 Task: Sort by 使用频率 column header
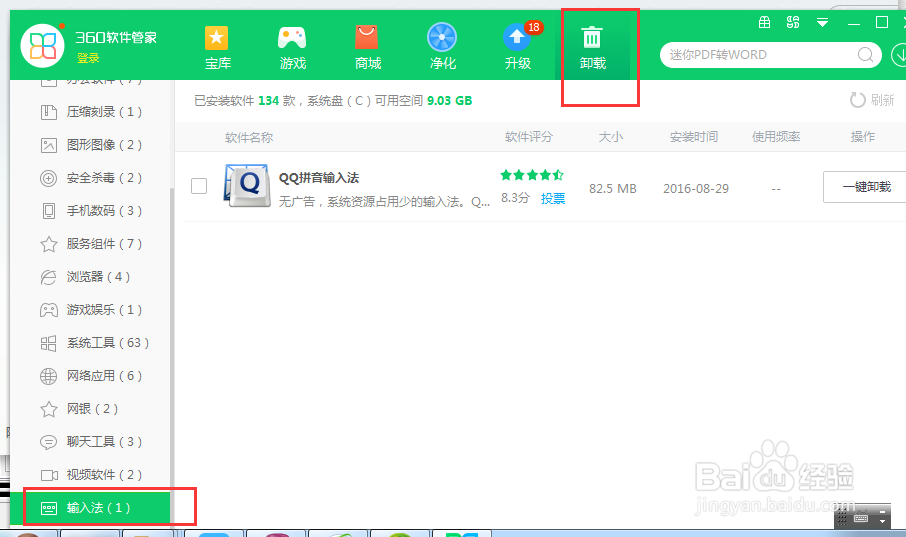[x=776, y=137]
